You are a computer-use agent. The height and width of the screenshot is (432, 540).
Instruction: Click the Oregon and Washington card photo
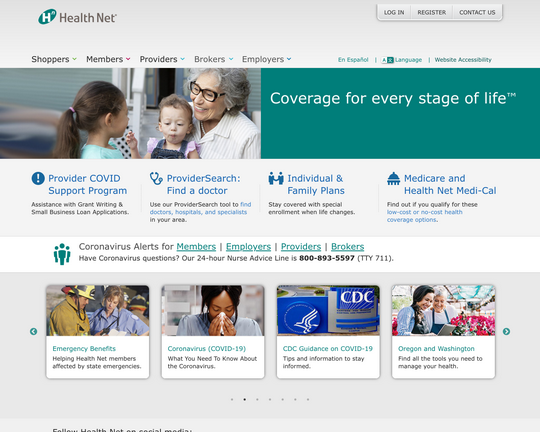coord(444,310)
